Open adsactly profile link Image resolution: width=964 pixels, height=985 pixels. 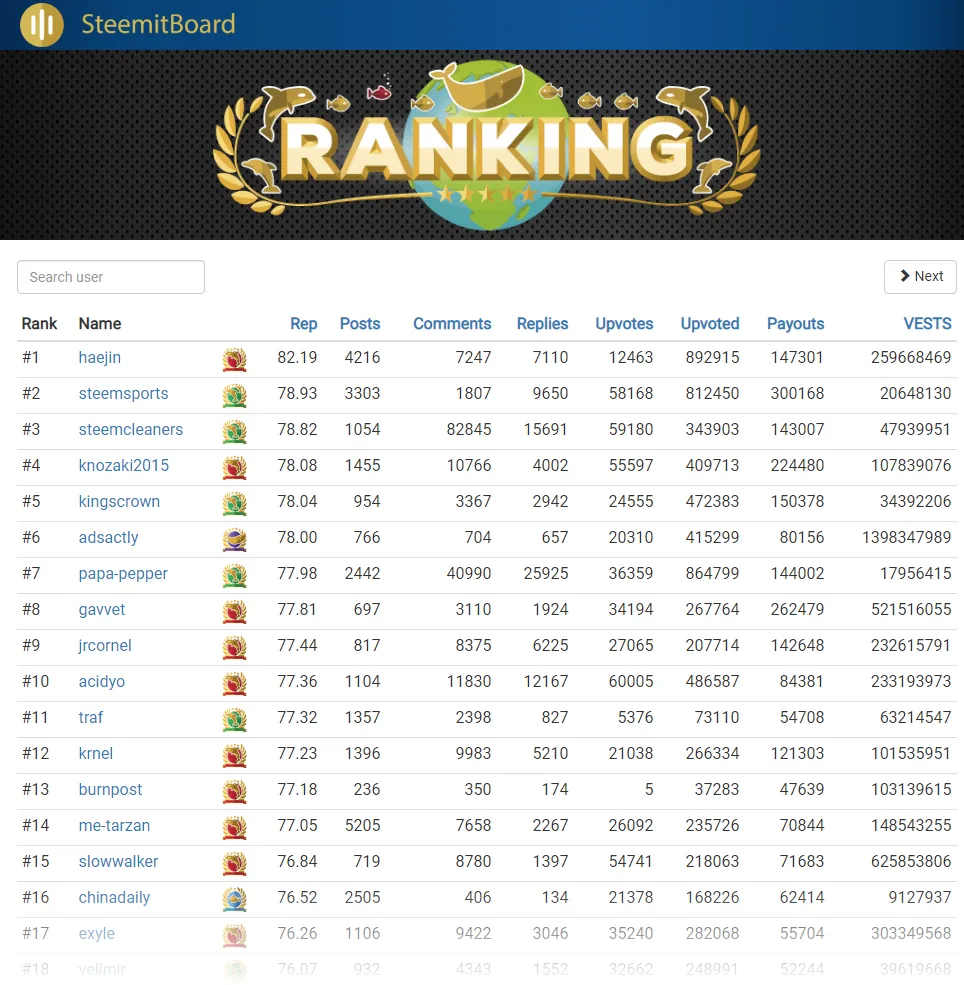108,537
